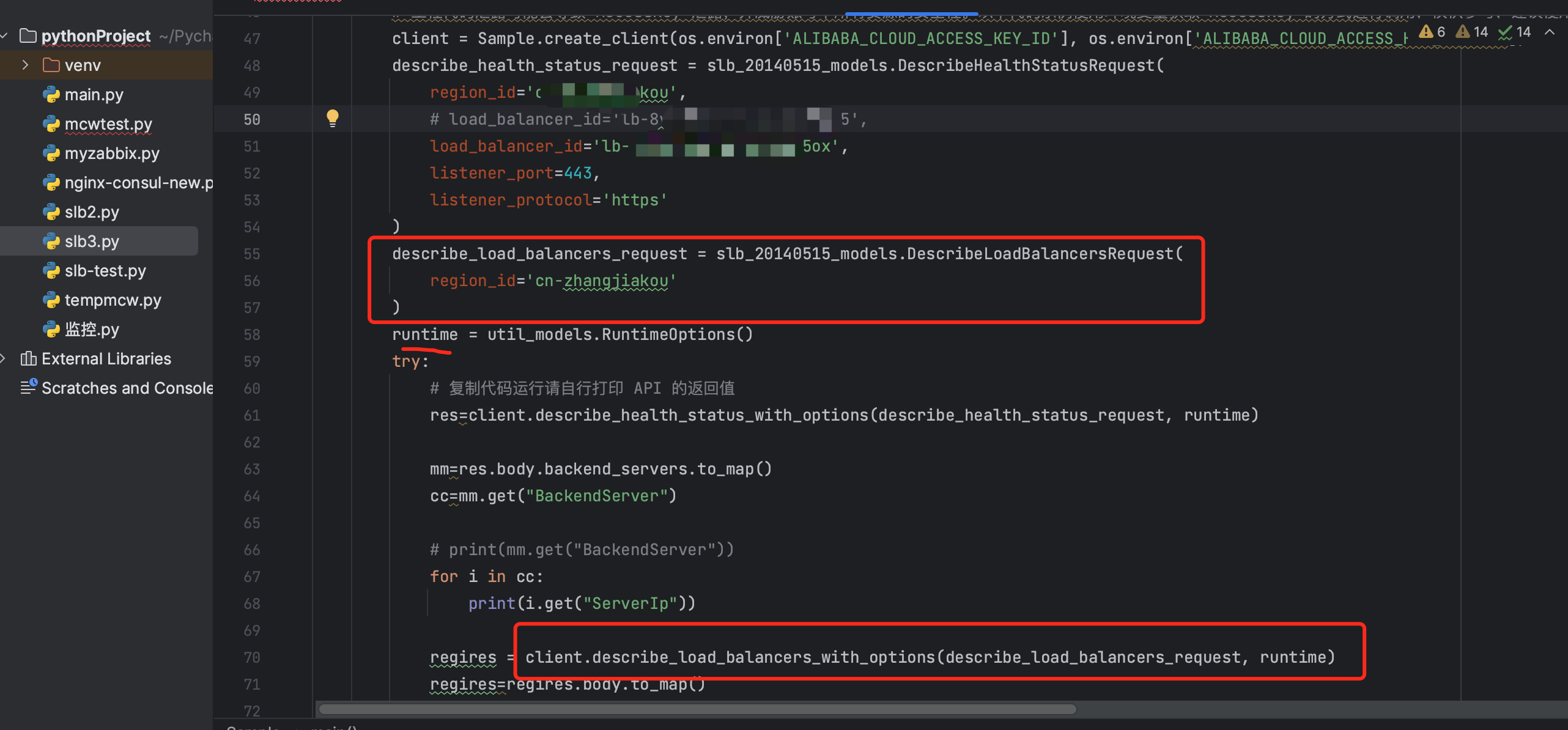Select the pythonProject root folder icon
Viewport: 1568px width, 730px height.
pyautogui.click(x=28, y=36)
